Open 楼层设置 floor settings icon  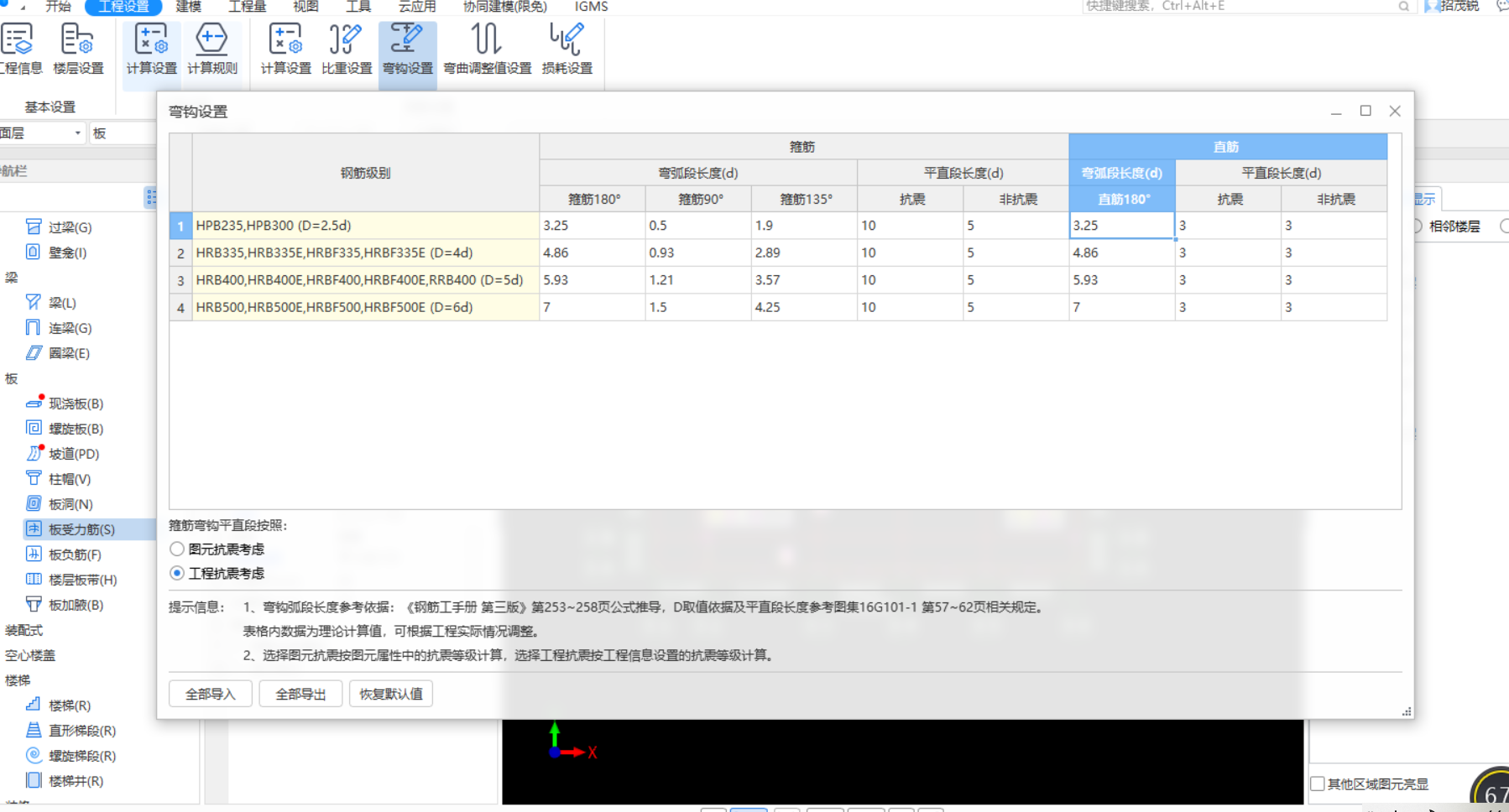pos(77,39)
